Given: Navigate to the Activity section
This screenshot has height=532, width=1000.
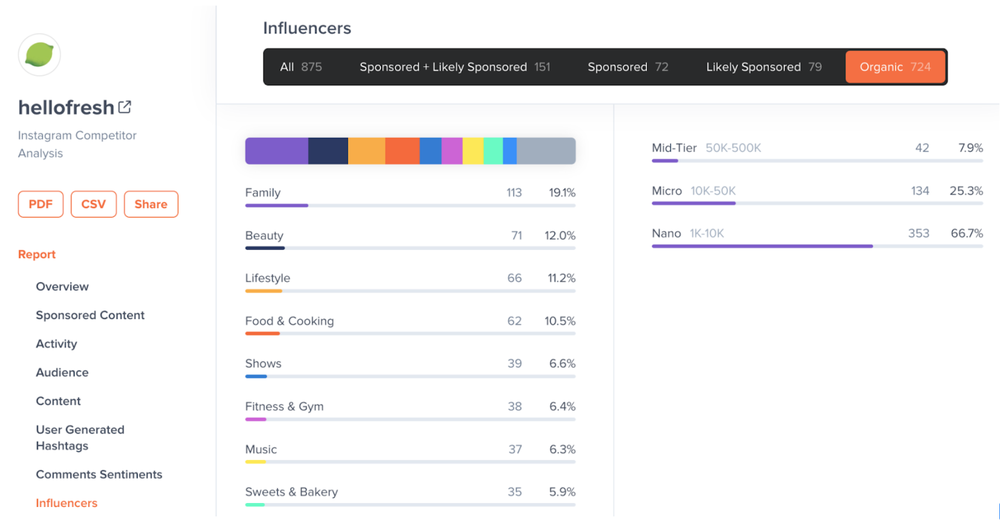Looking at the screenshot, I should (56, 344).
